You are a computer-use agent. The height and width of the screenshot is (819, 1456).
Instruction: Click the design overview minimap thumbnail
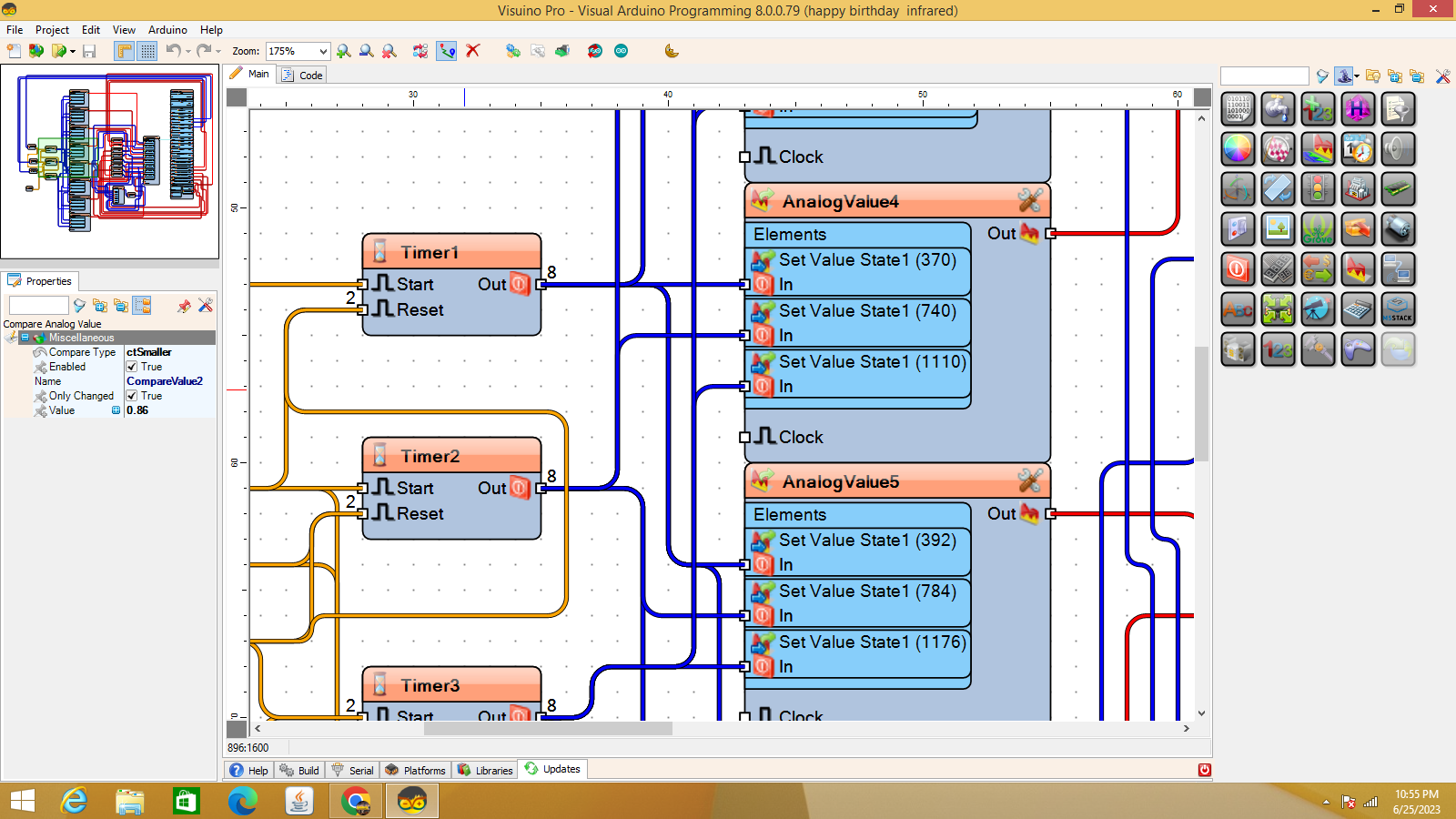coord(110,162)
